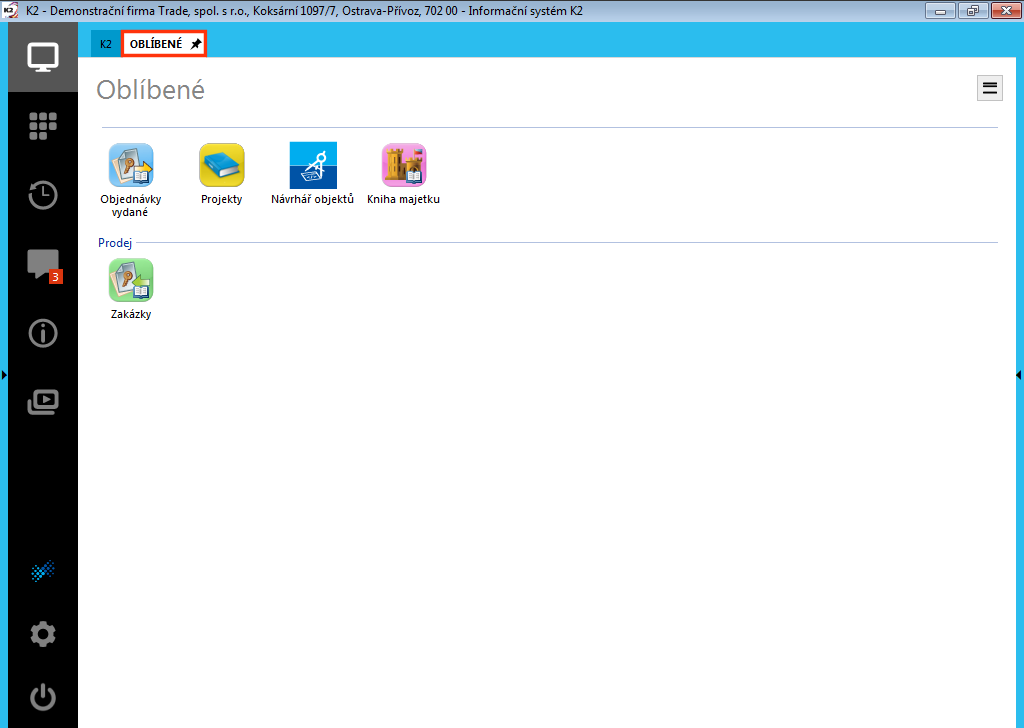Minimize the K2 window
The width and height of the screenshot is (1024, 728).
coord(940,10)
